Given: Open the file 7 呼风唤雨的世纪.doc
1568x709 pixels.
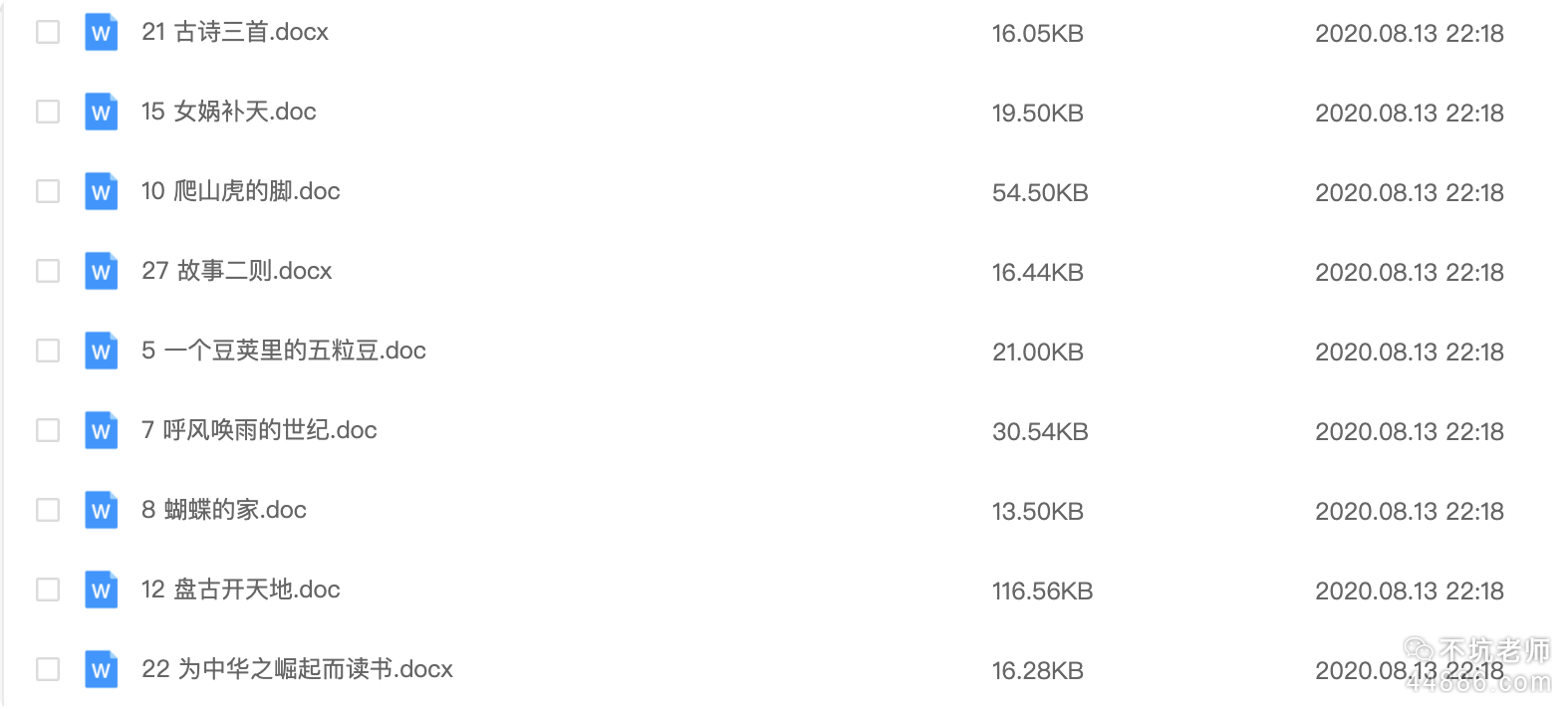Looking at the screenshot, I should point(259,430).
